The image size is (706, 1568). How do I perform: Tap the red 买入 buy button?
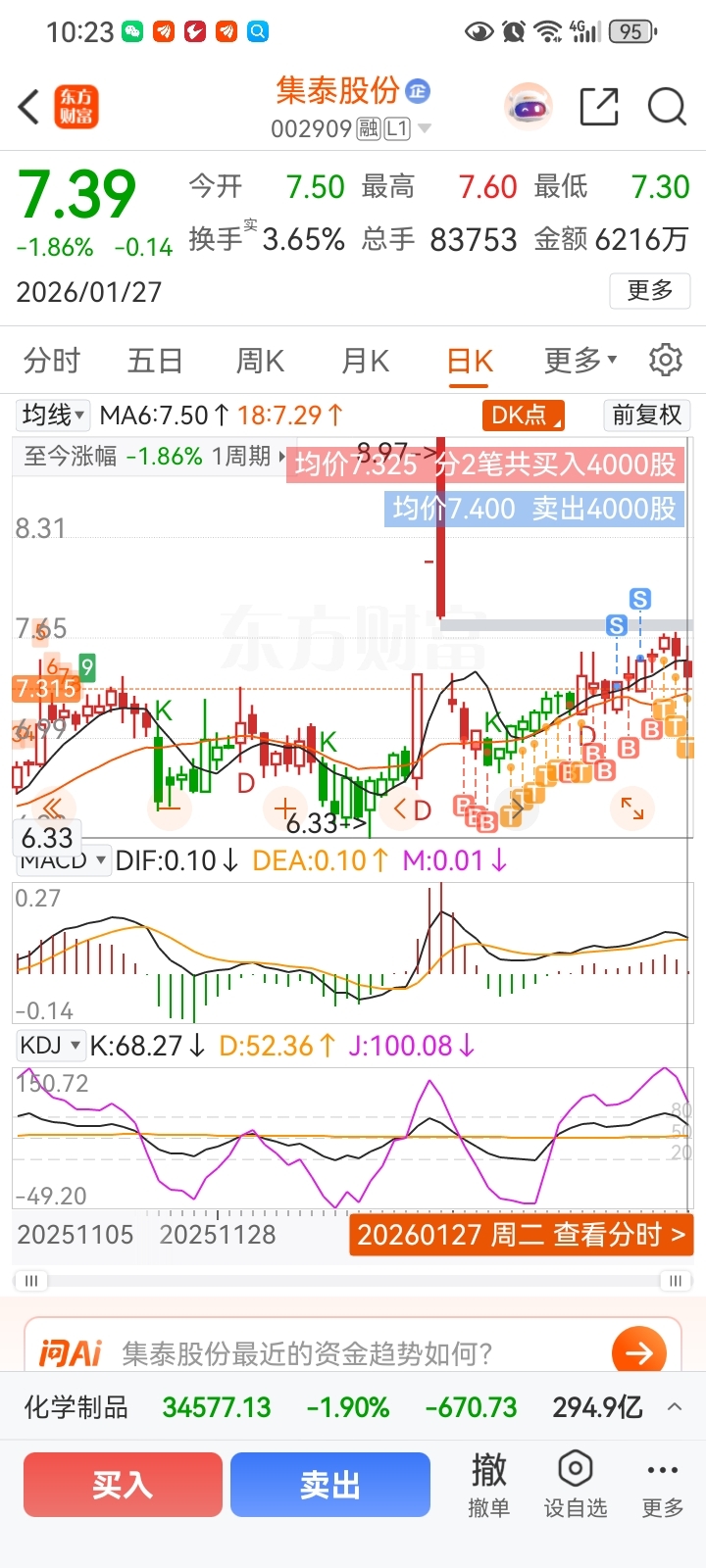[123, 1485]
